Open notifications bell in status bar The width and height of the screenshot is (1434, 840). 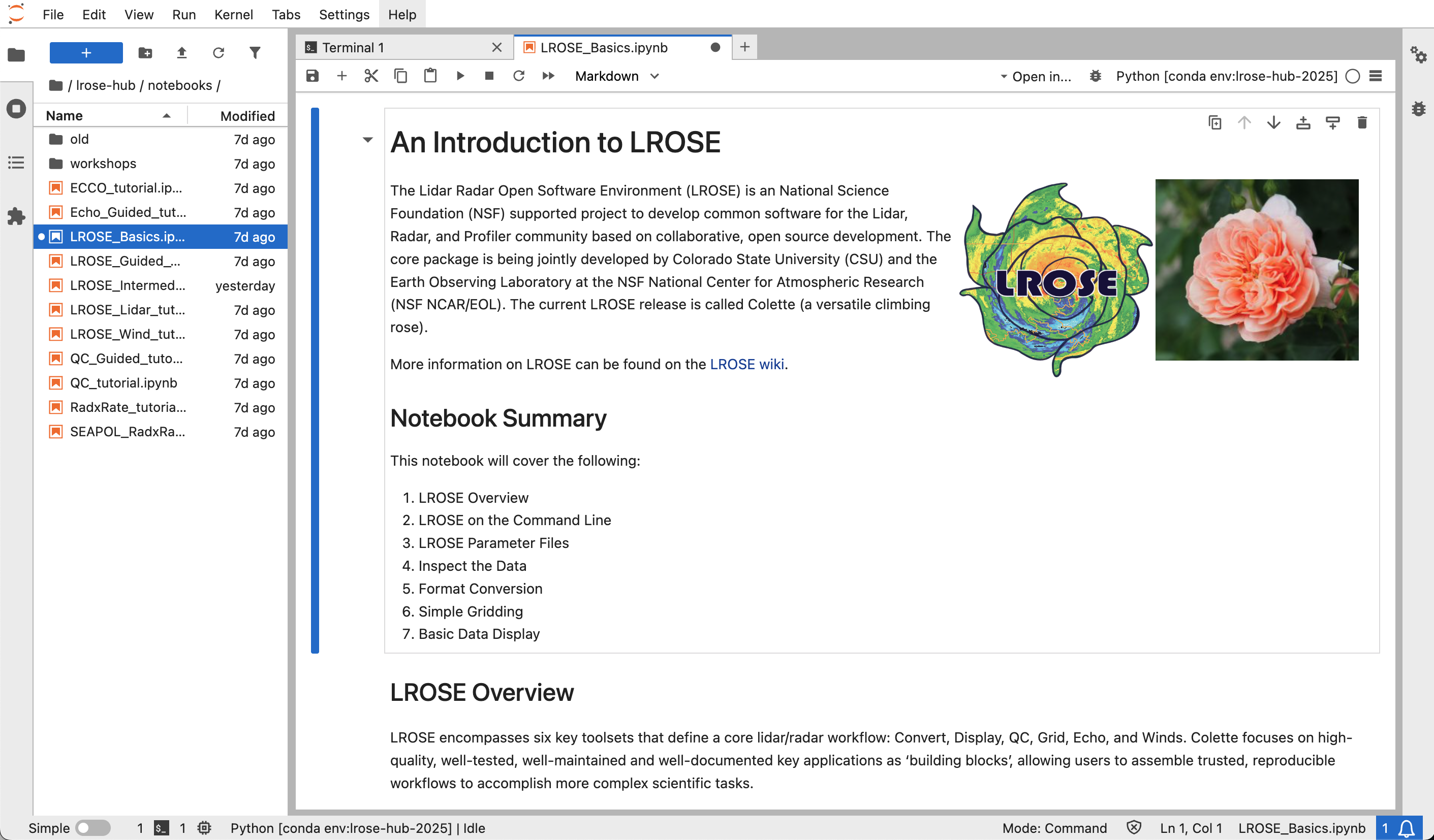coord(1406,828)
